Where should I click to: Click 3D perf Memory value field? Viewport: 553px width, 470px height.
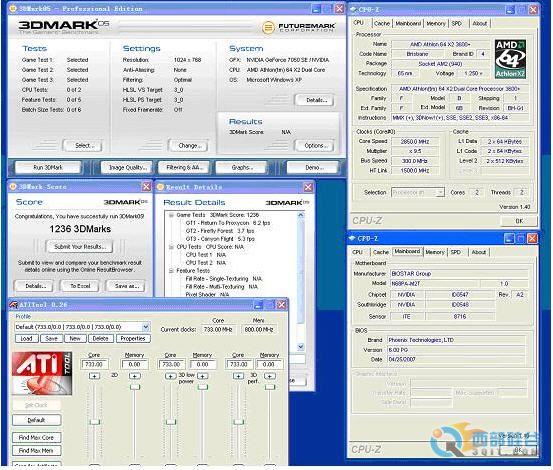point(269,364)
